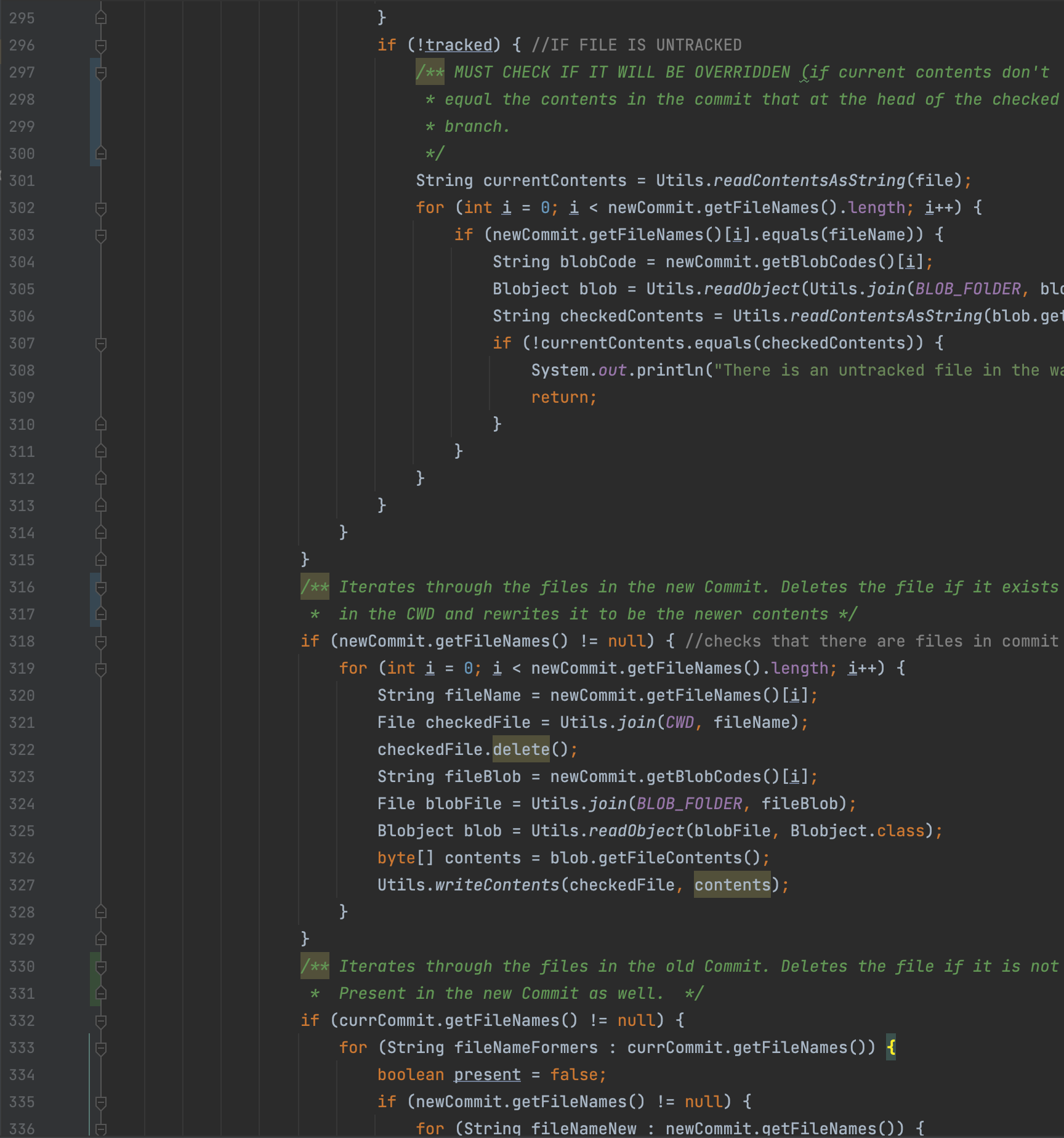Click the blue change marker beside line 298
The width and height of the screenshot is (1064, 1138).
(x=94, y=100)
